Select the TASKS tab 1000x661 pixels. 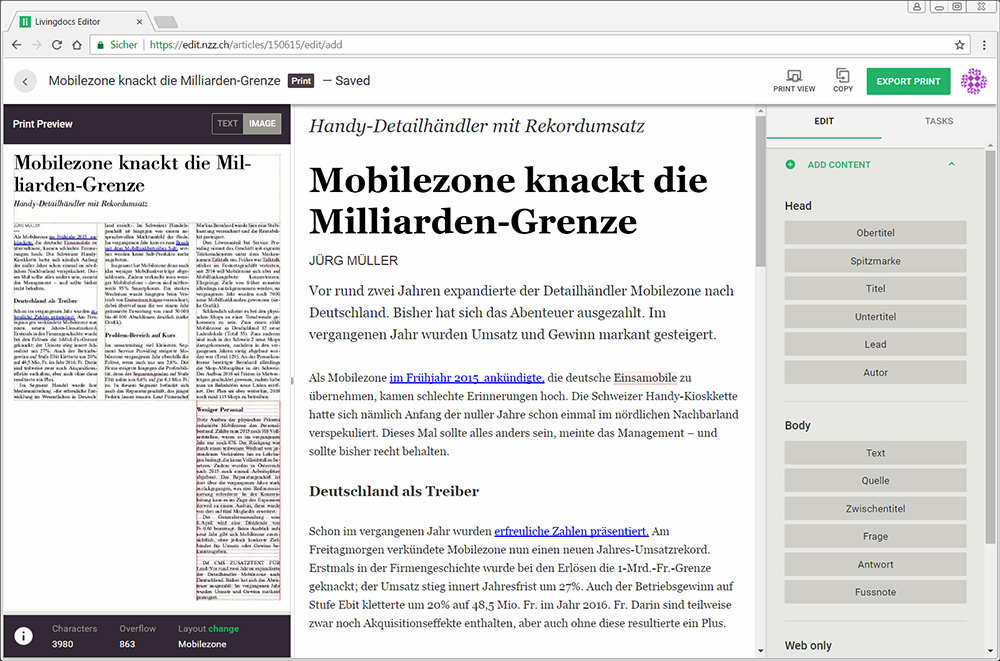(x=939, y=121)
